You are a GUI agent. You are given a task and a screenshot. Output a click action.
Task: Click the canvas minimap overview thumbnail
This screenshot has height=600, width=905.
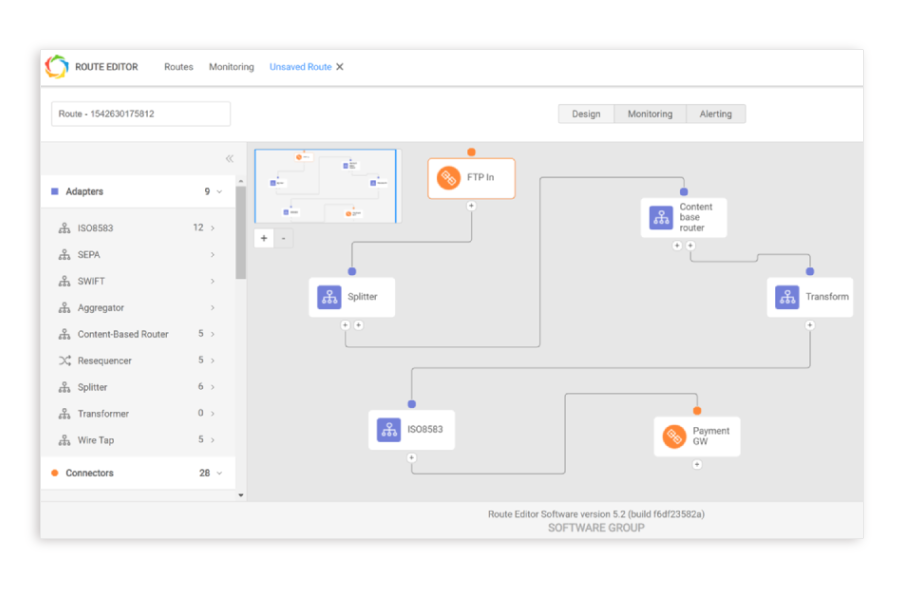(327, 186)
